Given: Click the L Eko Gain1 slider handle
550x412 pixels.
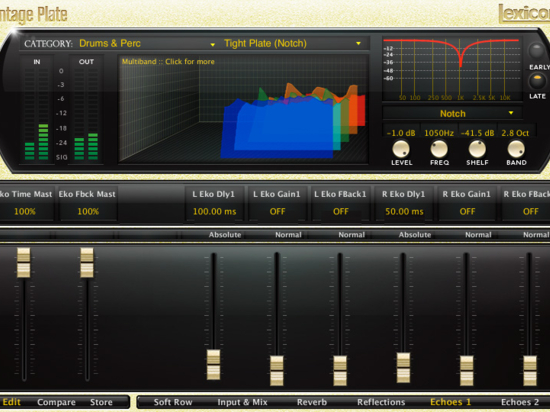Looking at the screenshot, I should [277, 371].
